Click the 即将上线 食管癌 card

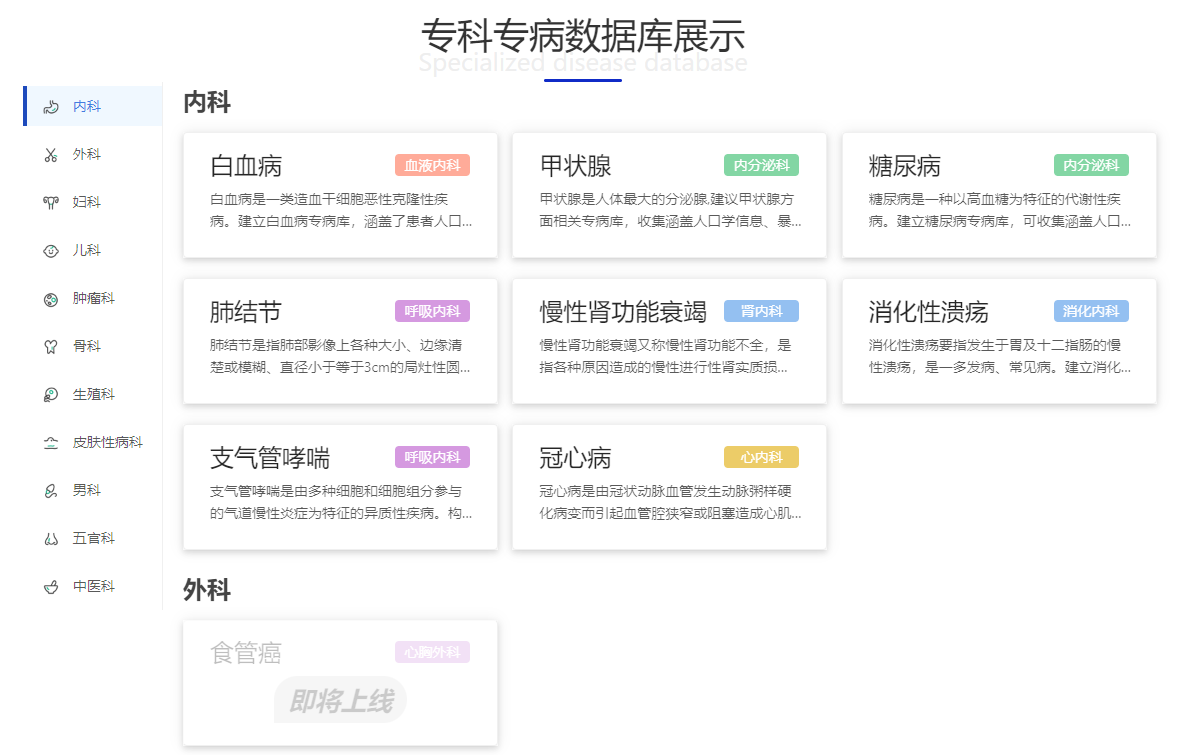click(x=340, y=682)
